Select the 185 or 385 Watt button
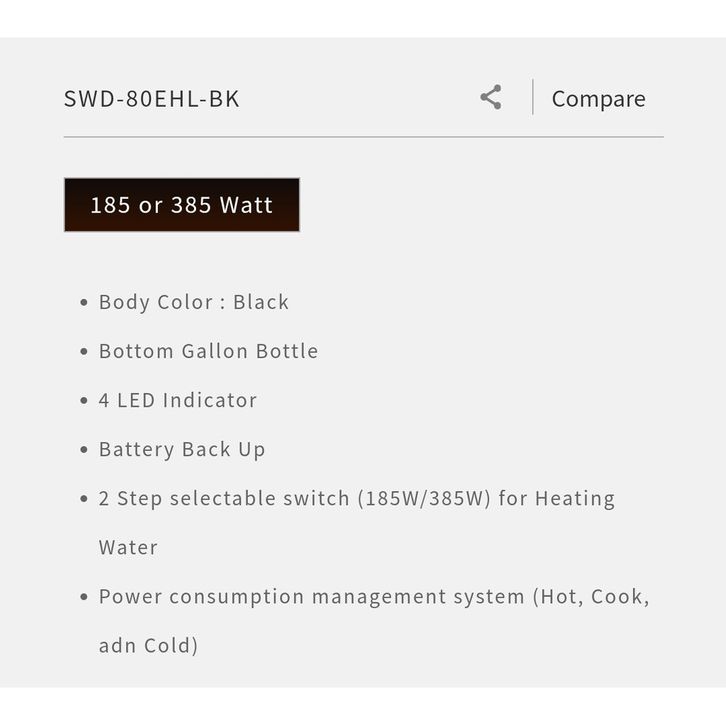 pyautogui.click(x=182, y=205)
